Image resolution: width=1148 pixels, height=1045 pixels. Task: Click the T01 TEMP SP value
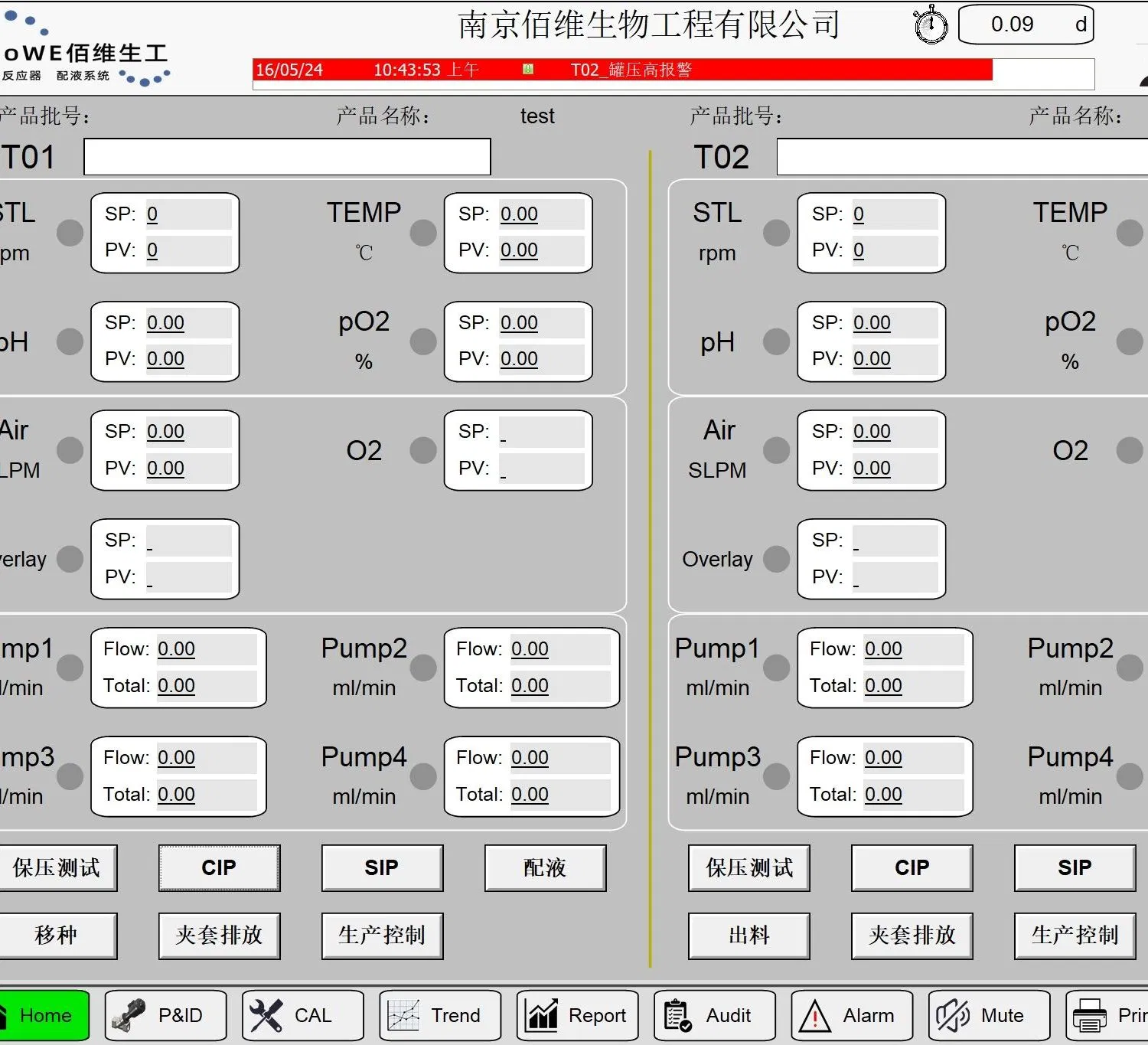[541, 214]
